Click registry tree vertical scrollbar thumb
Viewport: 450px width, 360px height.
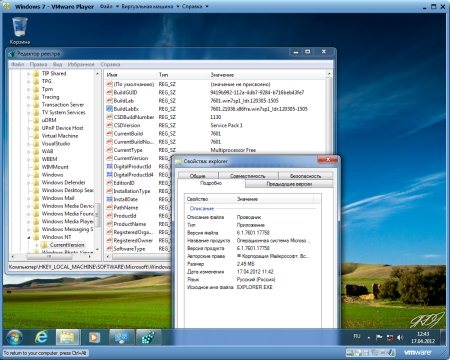[98, 214]
